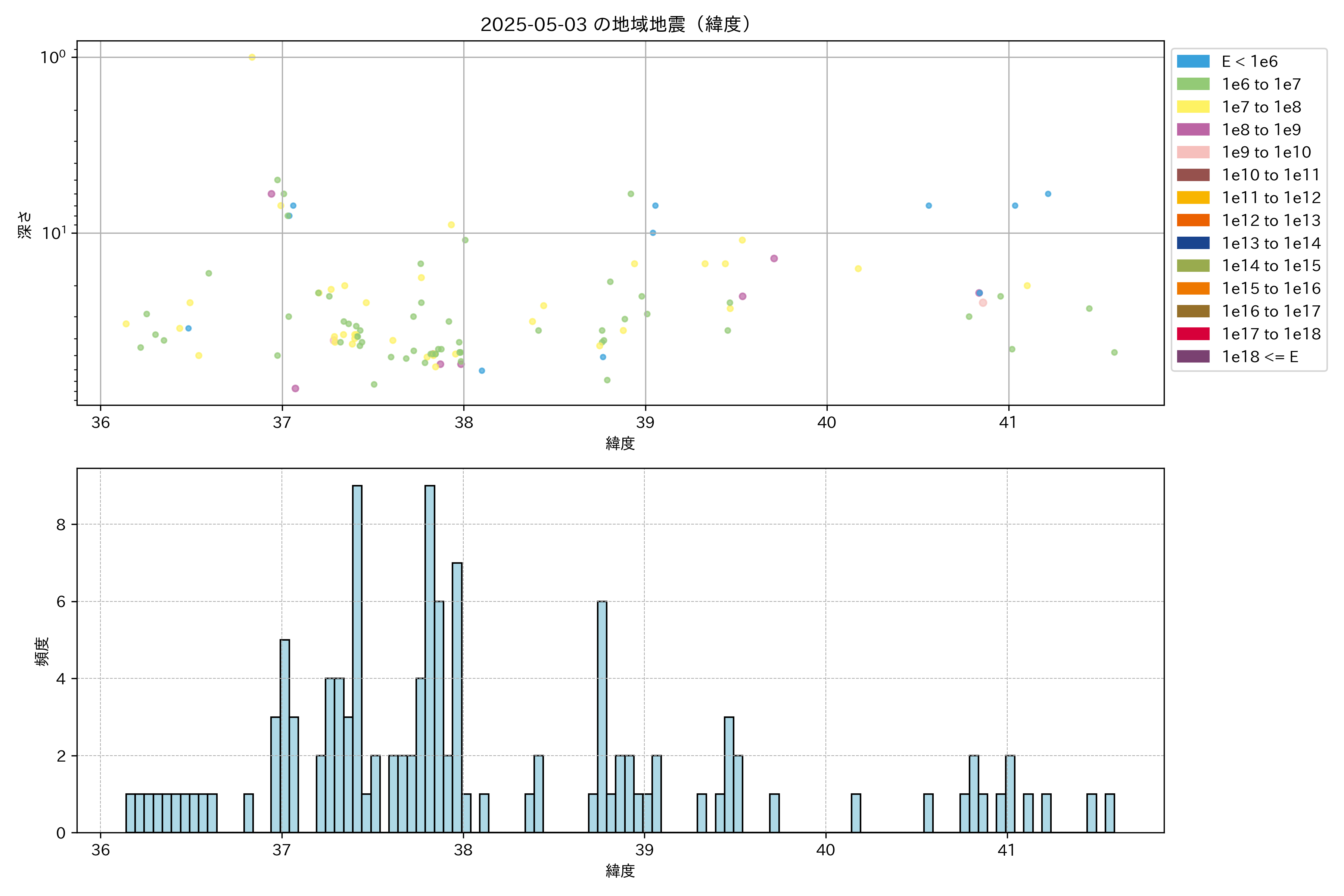Click the histogram bar of height 7
The height and width of the screenshot is (896, 1344).
tap(457, 697)
